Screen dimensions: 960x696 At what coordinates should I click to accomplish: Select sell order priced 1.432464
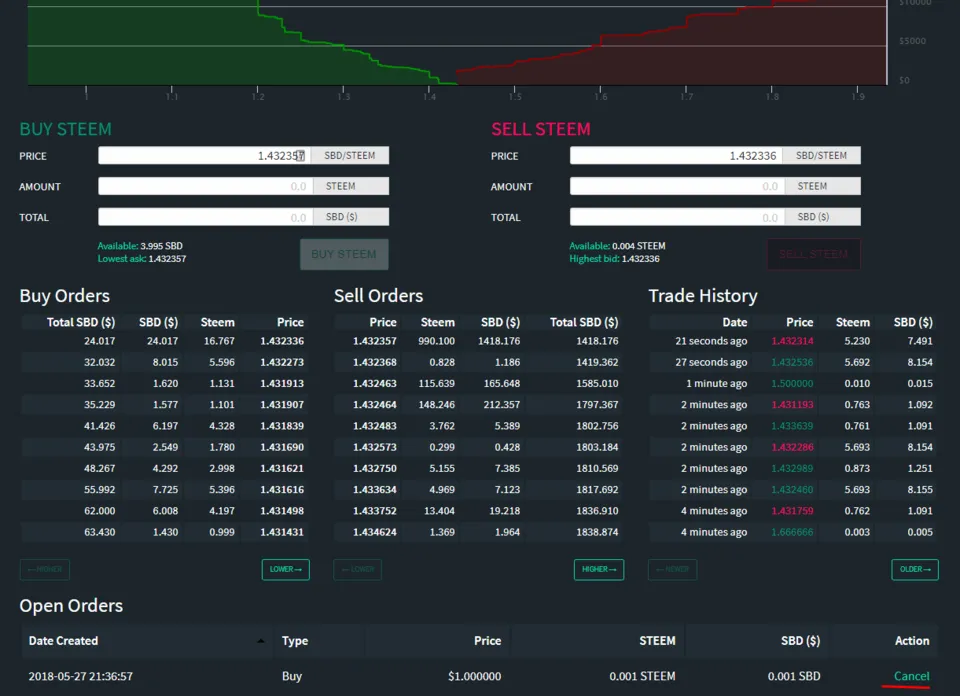click(479, 405)
